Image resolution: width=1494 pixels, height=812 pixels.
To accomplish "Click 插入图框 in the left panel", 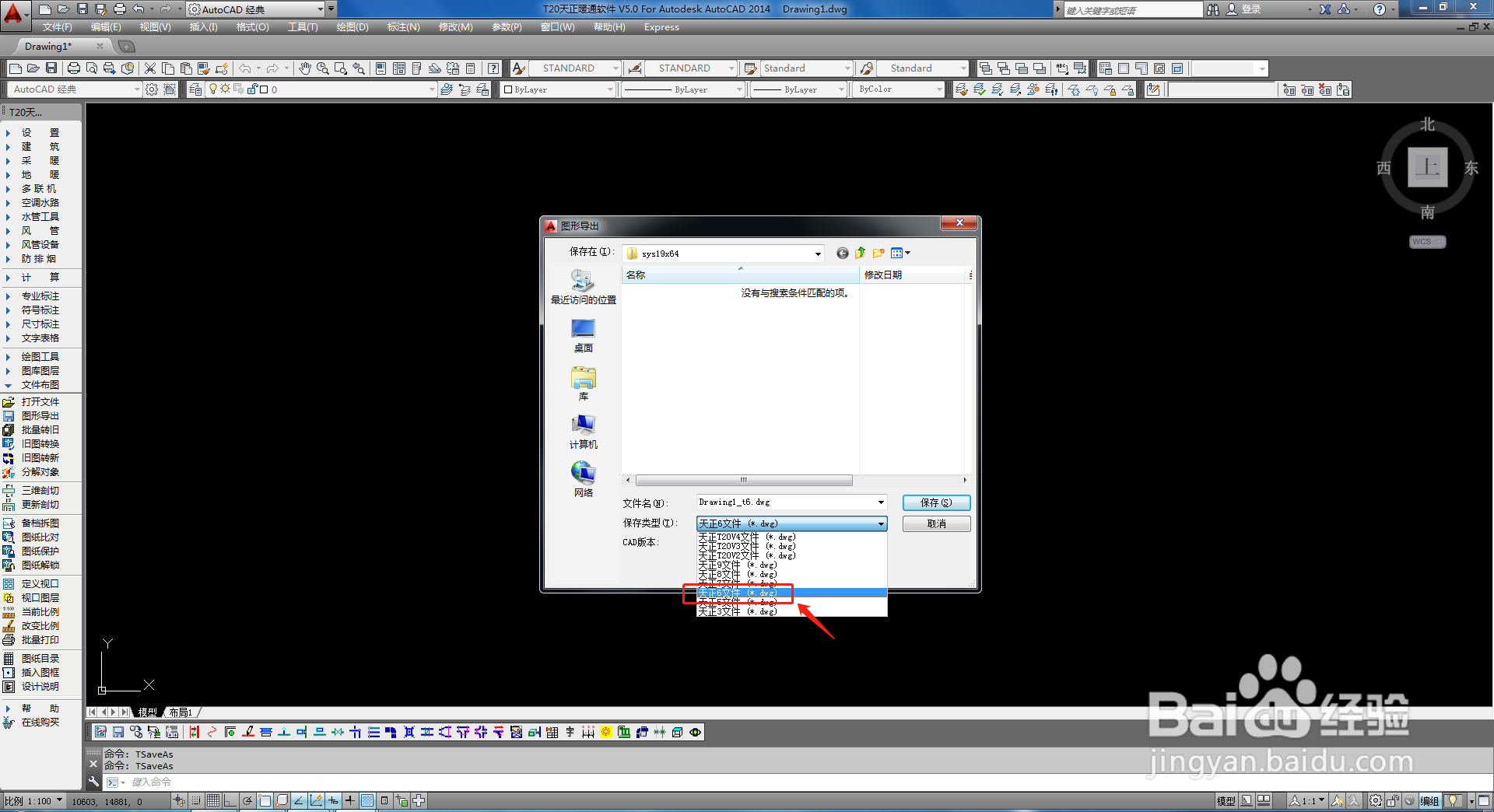I will click(40, 673).
